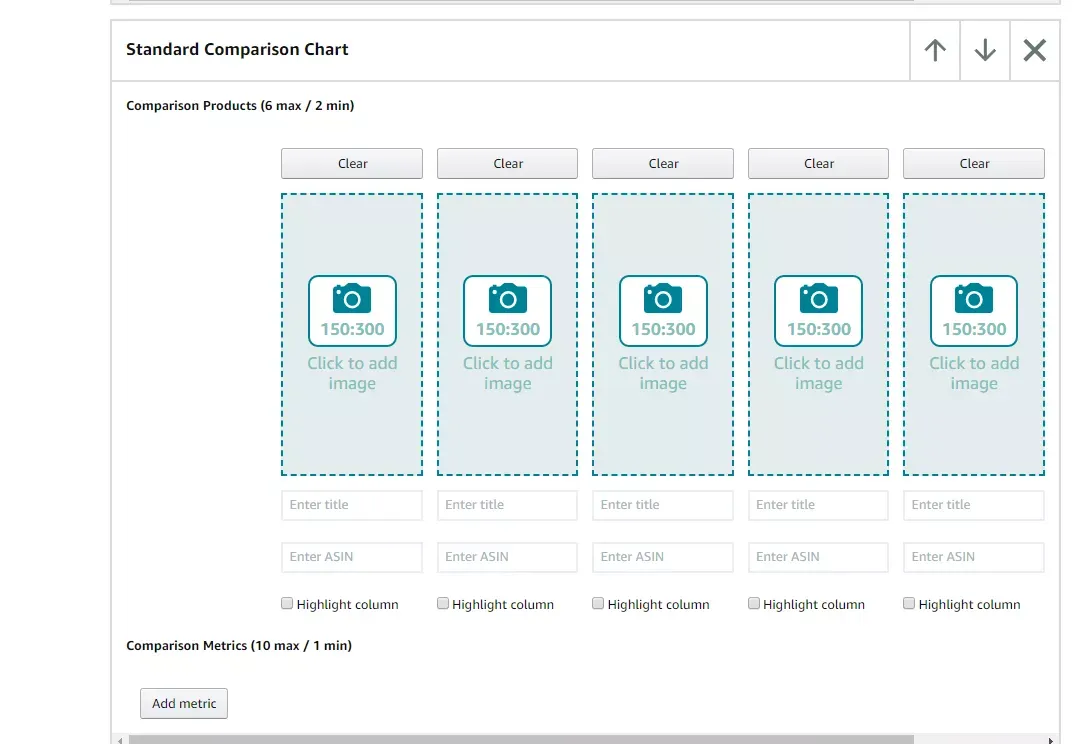Image resolution: width=1074 pixels, height=744 pixels.
Task: Add image to the fourth product slot
Action: click(x=819, y=334)
